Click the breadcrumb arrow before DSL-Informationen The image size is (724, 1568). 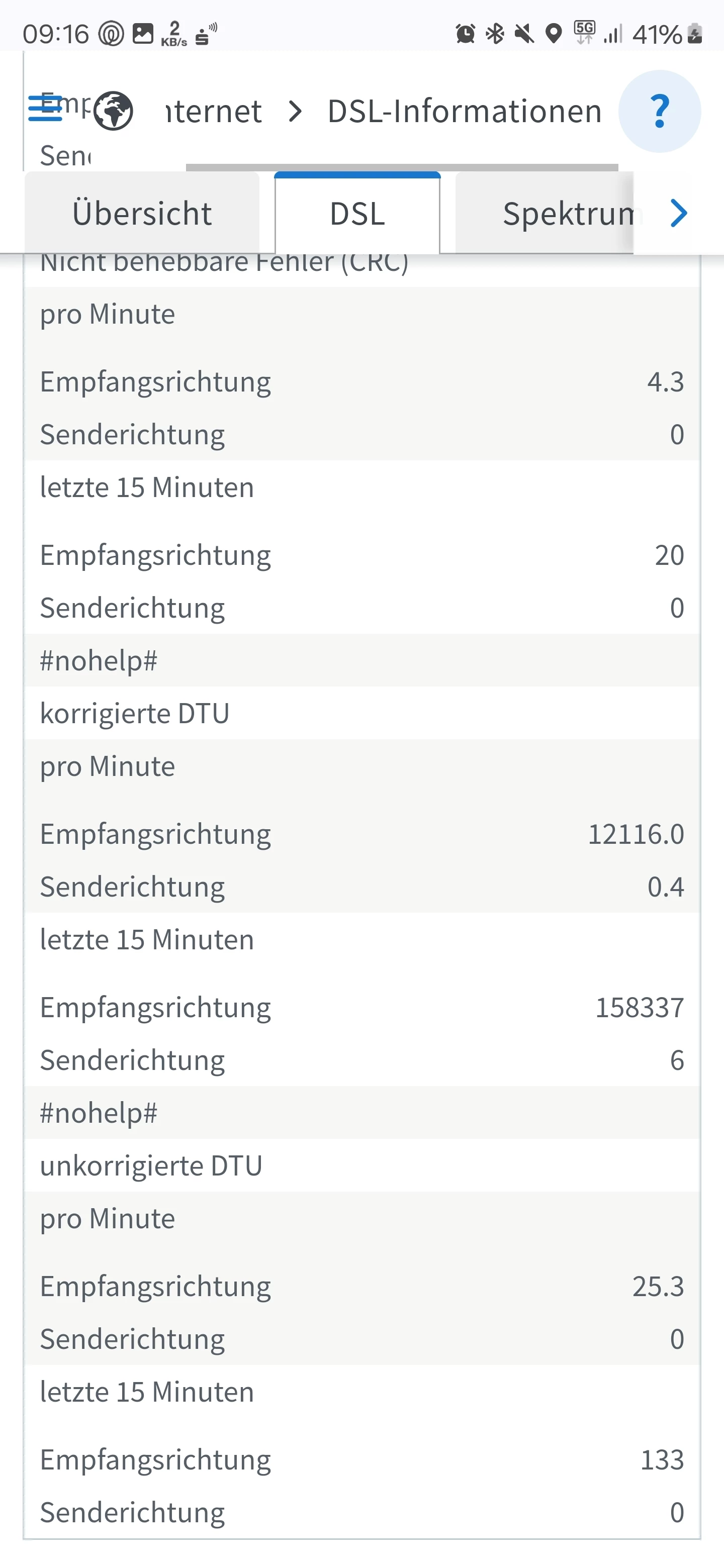click(295, 112)
